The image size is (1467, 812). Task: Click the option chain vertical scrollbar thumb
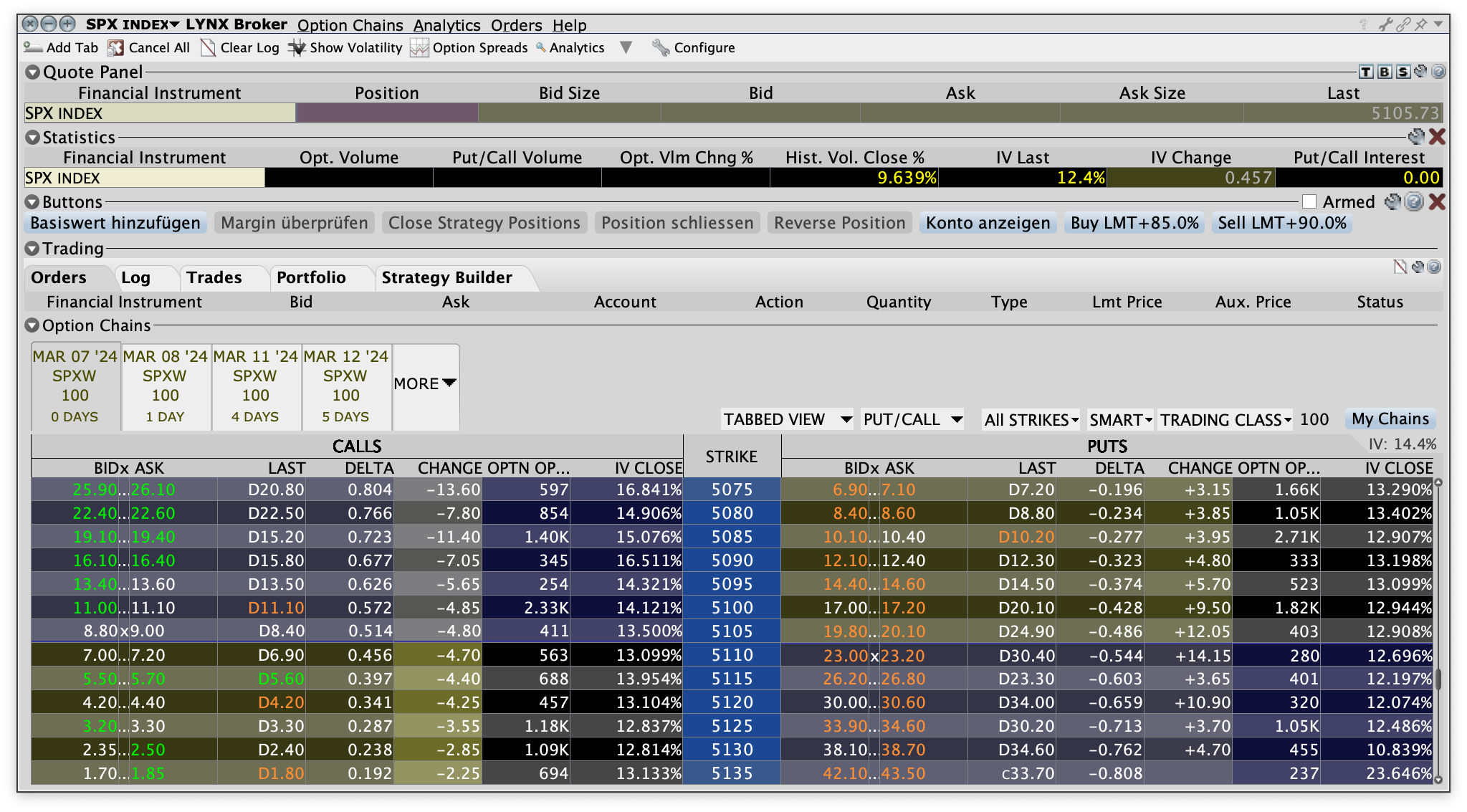1438,678
